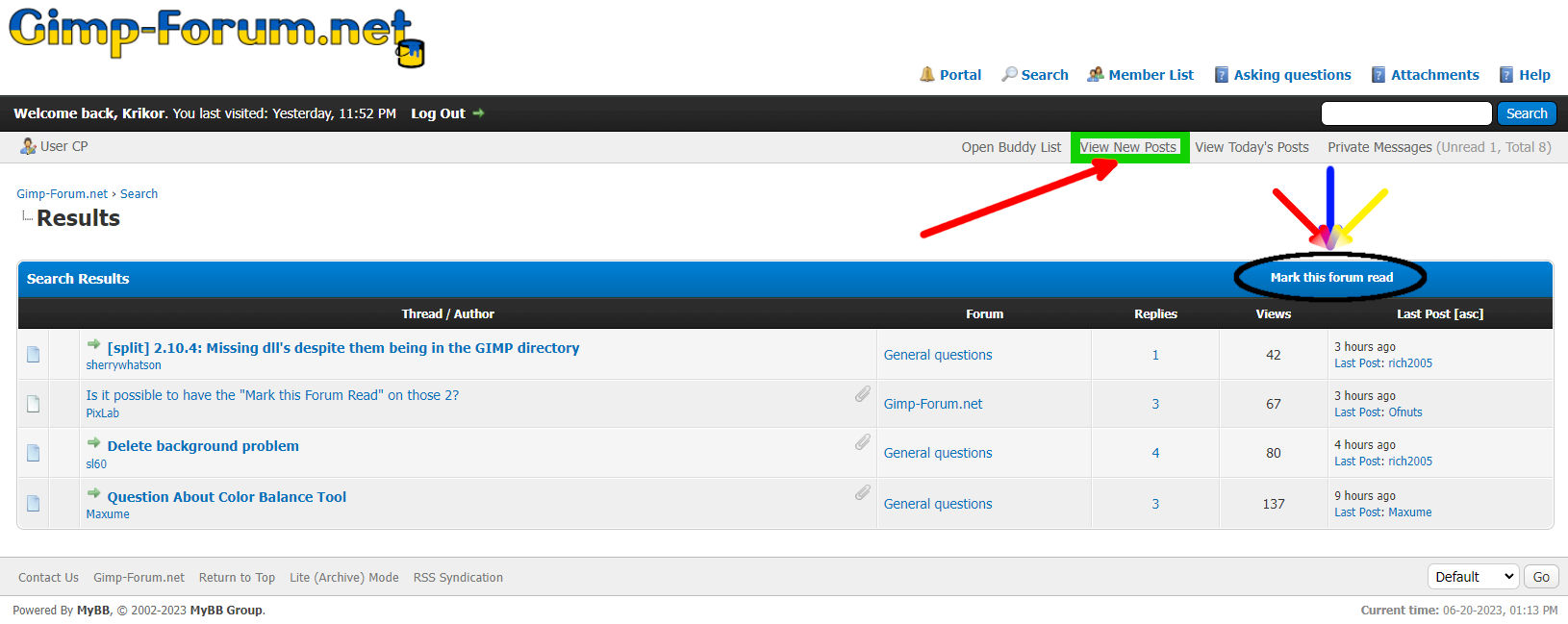This screenshot has height=624, width=1568.
Task: Click paperclip icon on 'Color Balance Tool' thread
Action: click(863, 493)
